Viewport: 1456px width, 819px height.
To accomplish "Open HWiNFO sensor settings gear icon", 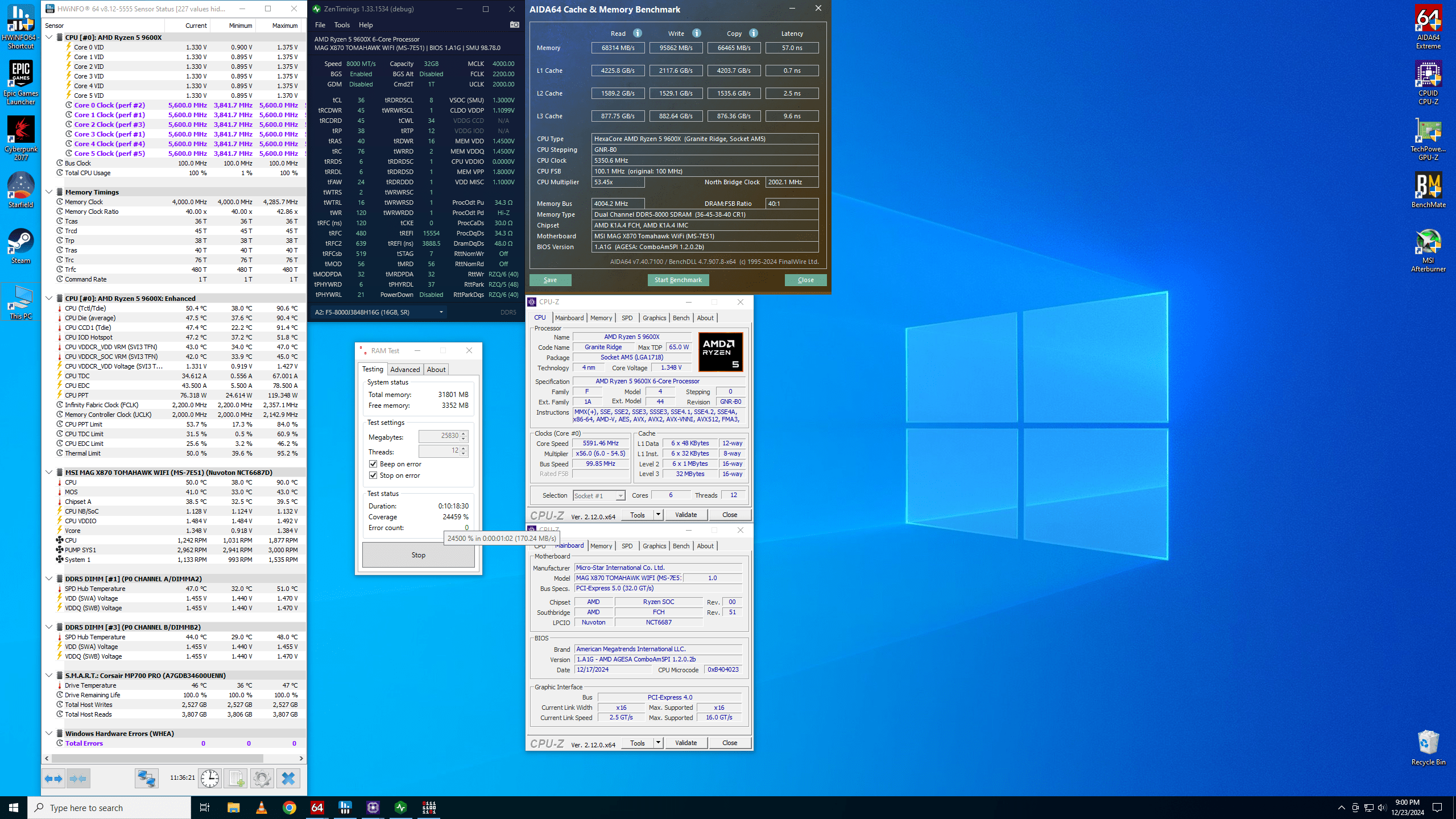I will 262,778.
